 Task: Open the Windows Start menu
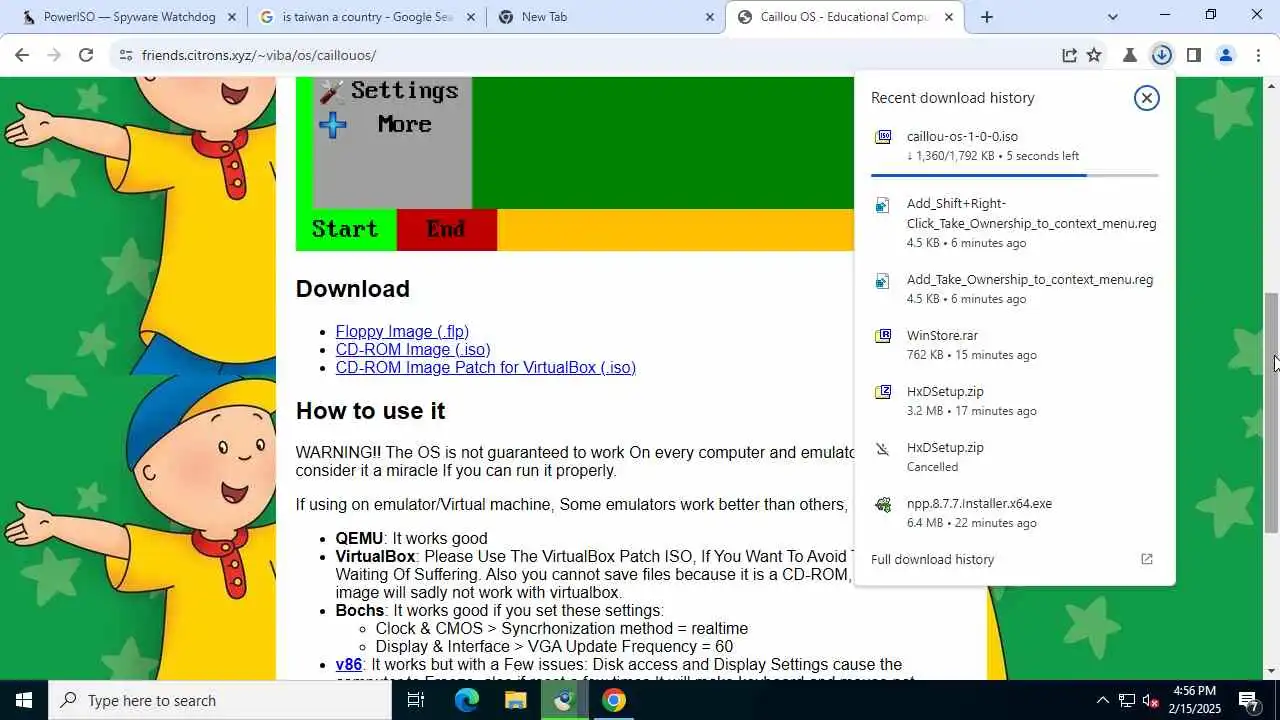[x=24, y=700]
